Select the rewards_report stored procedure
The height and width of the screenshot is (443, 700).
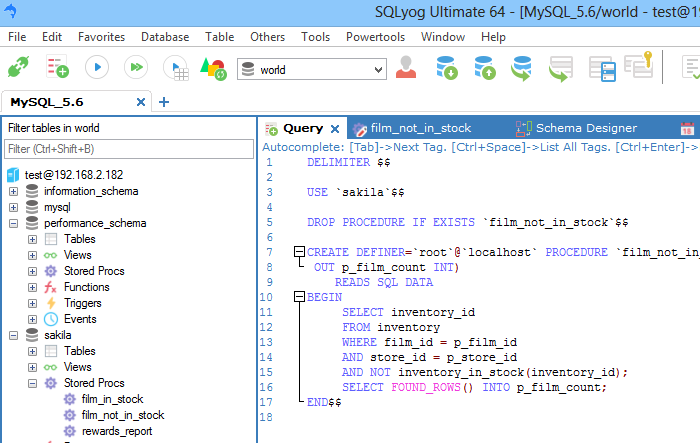point(116,431)
